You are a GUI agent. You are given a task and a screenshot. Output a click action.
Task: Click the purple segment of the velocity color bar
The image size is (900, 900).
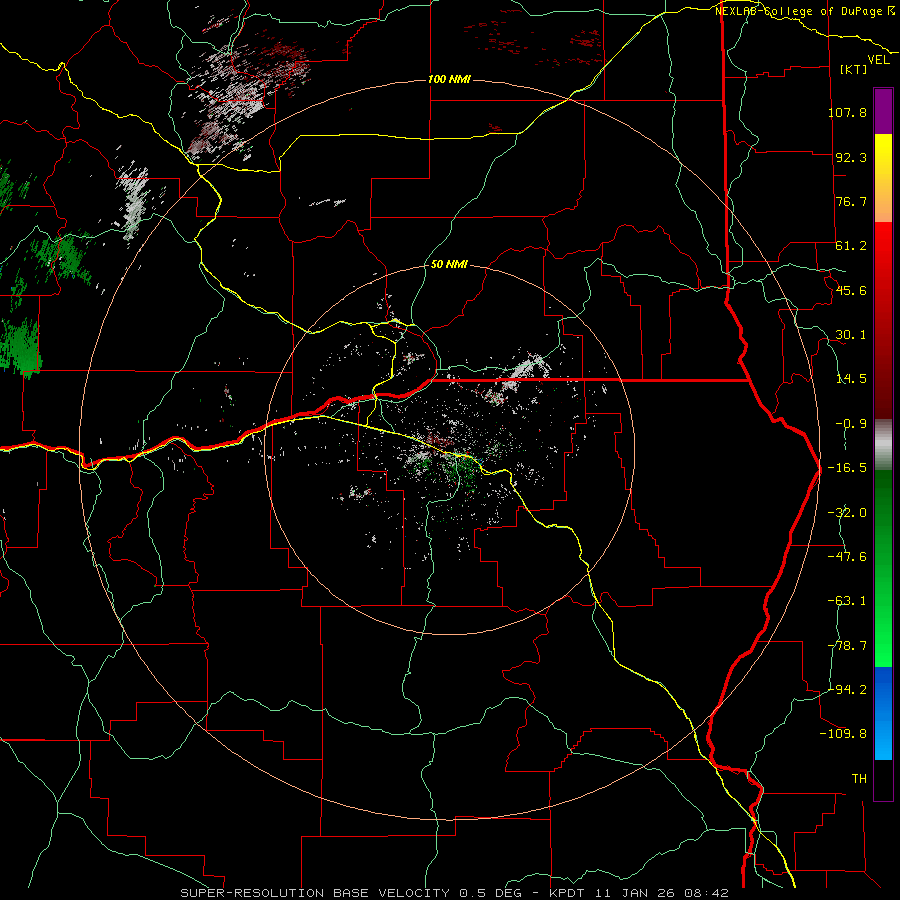[x=883, y=112]
